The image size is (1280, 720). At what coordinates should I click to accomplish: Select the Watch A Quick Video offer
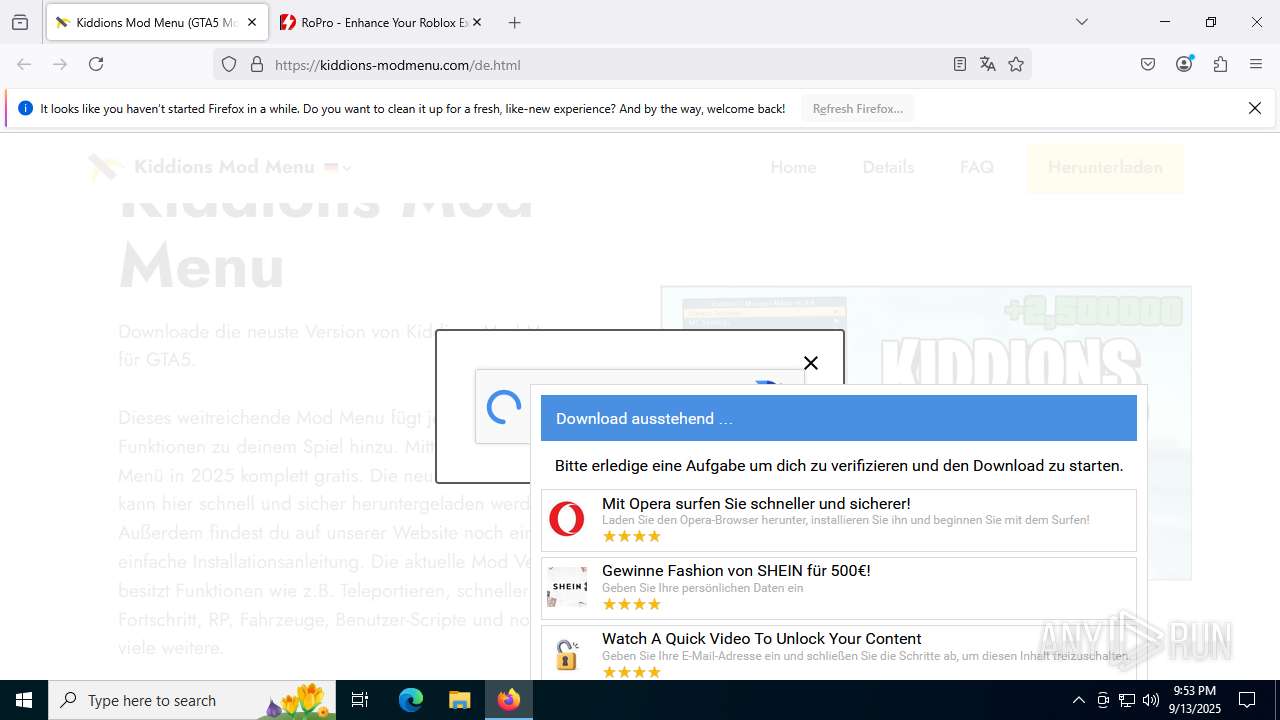pyautogui.click(x=838, y=654)
